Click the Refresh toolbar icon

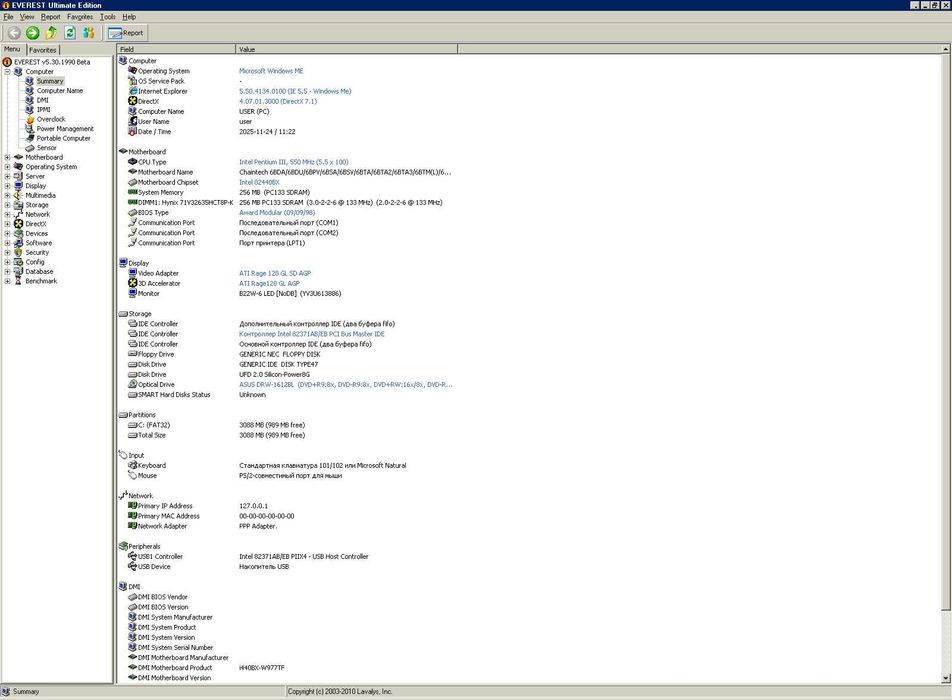pos(70,33)
